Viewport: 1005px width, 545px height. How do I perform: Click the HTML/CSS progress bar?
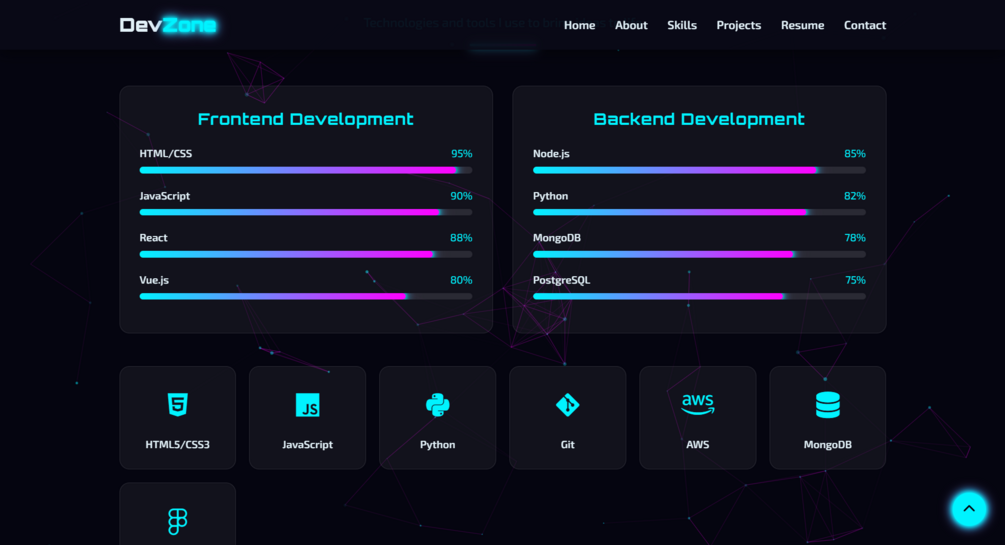[x=306, y=170]
